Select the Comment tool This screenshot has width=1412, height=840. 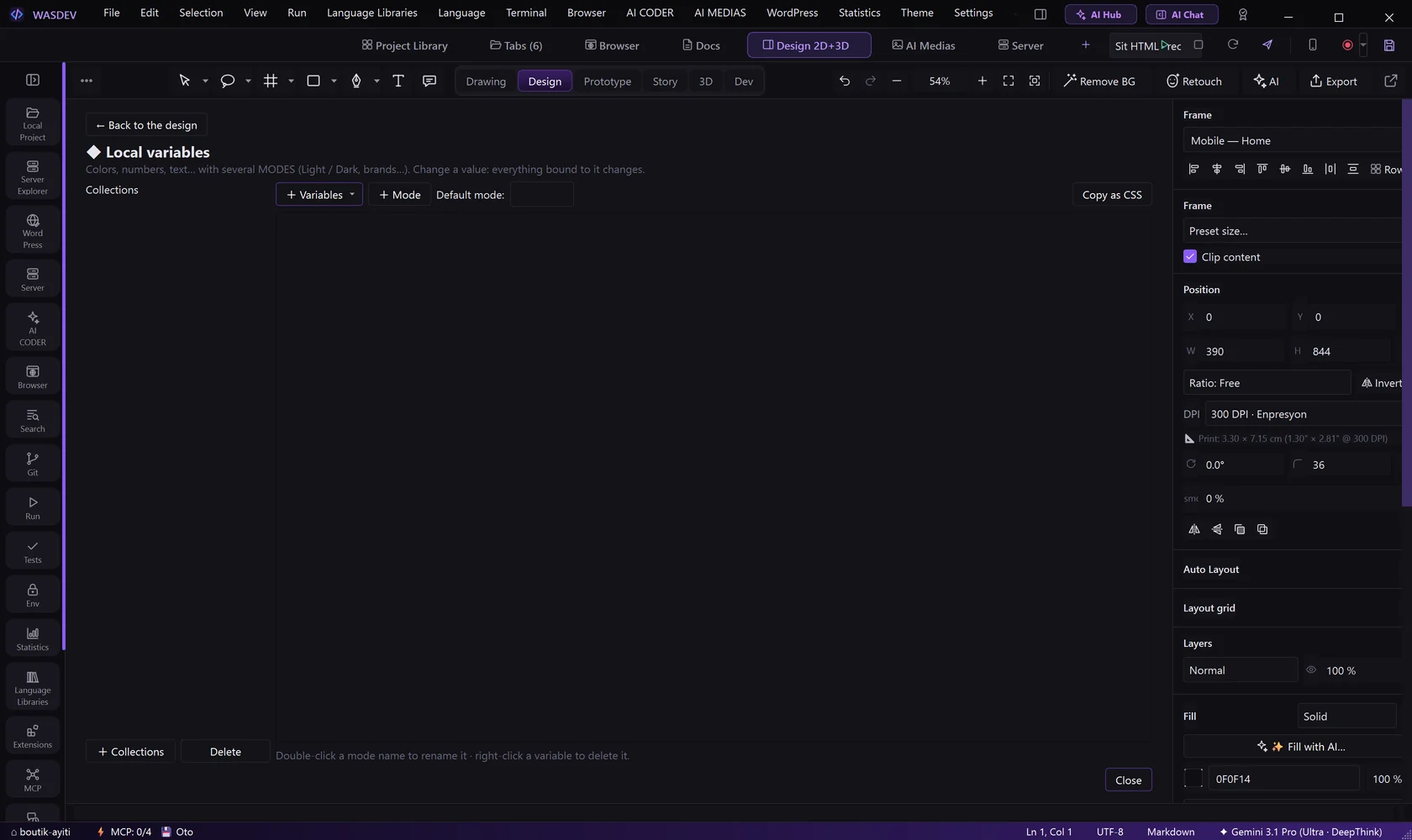click(429, 81)
